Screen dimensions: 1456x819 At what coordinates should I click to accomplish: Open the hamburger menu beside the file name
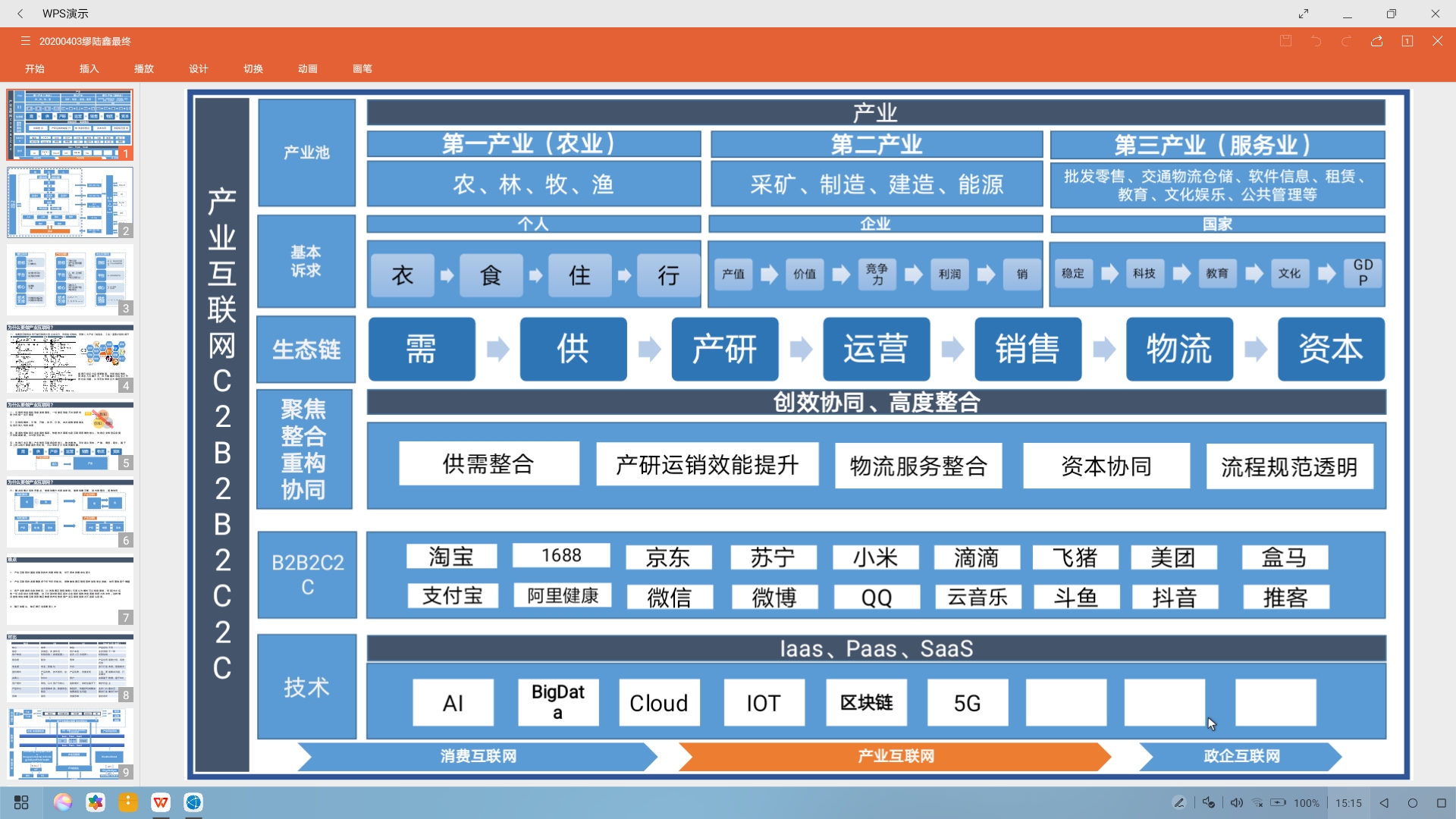point(25,41)
